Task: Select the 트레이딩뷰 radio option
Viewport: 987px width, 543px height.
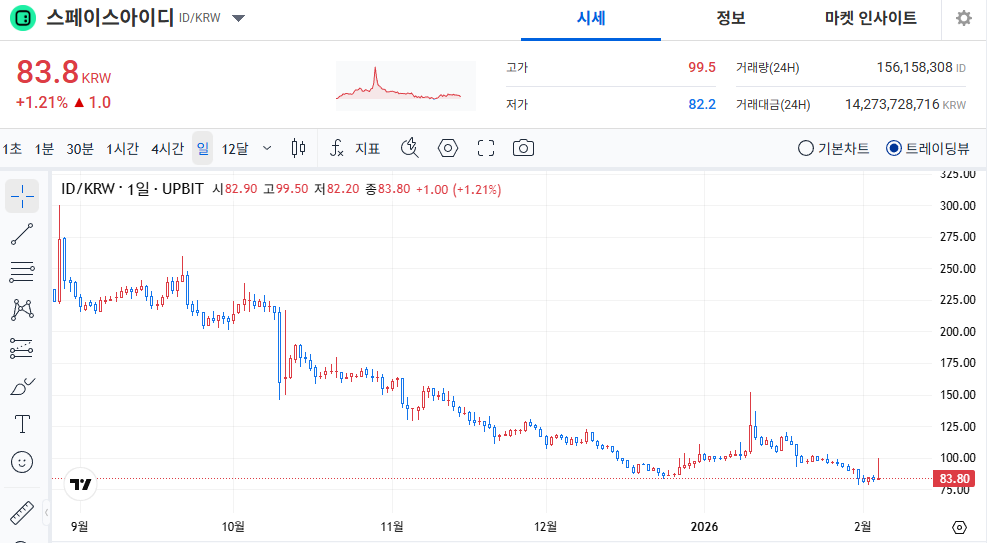Action: click(894, 148)
